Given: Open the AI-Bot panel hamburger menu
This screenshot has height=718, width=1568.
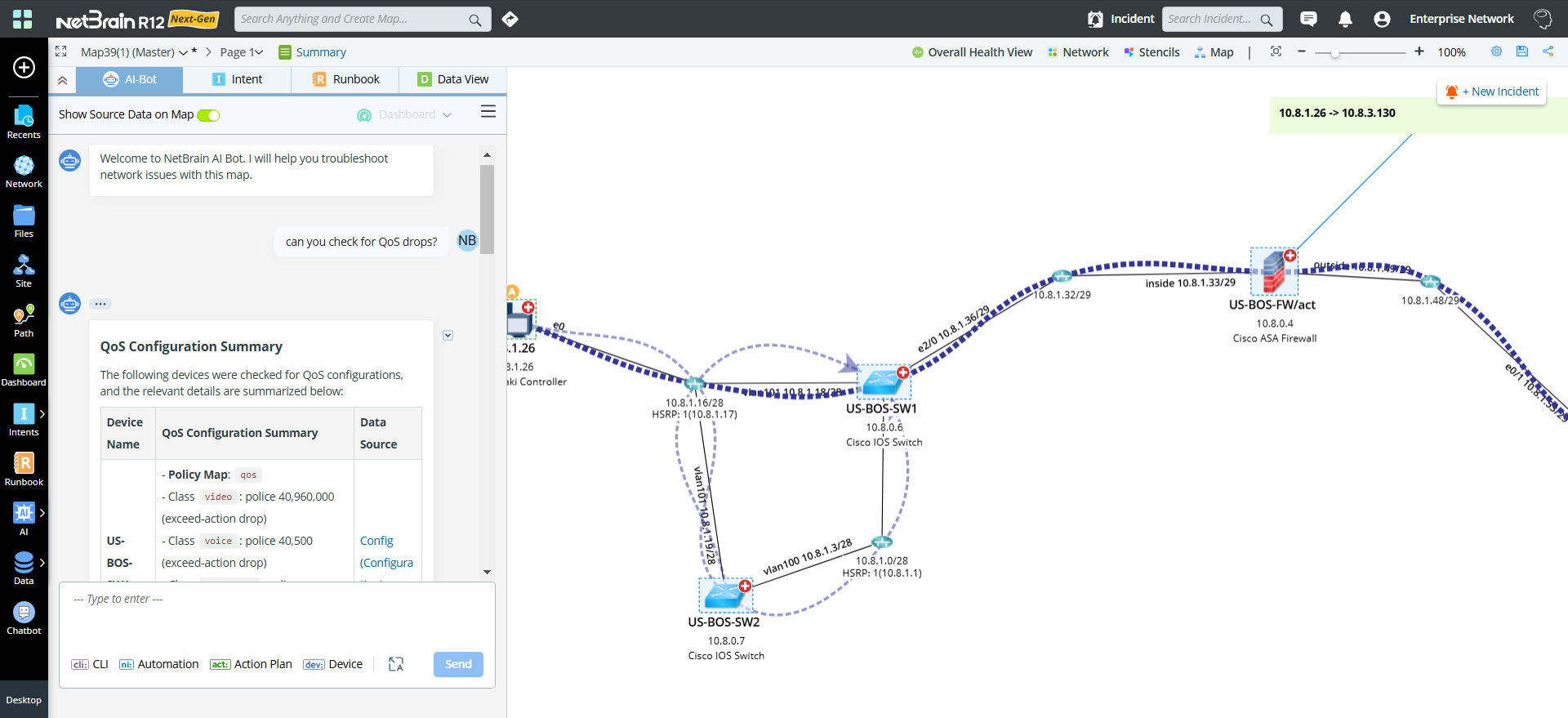Looking at the screenshot, I should pyautogui.click(x=488, y=111).
